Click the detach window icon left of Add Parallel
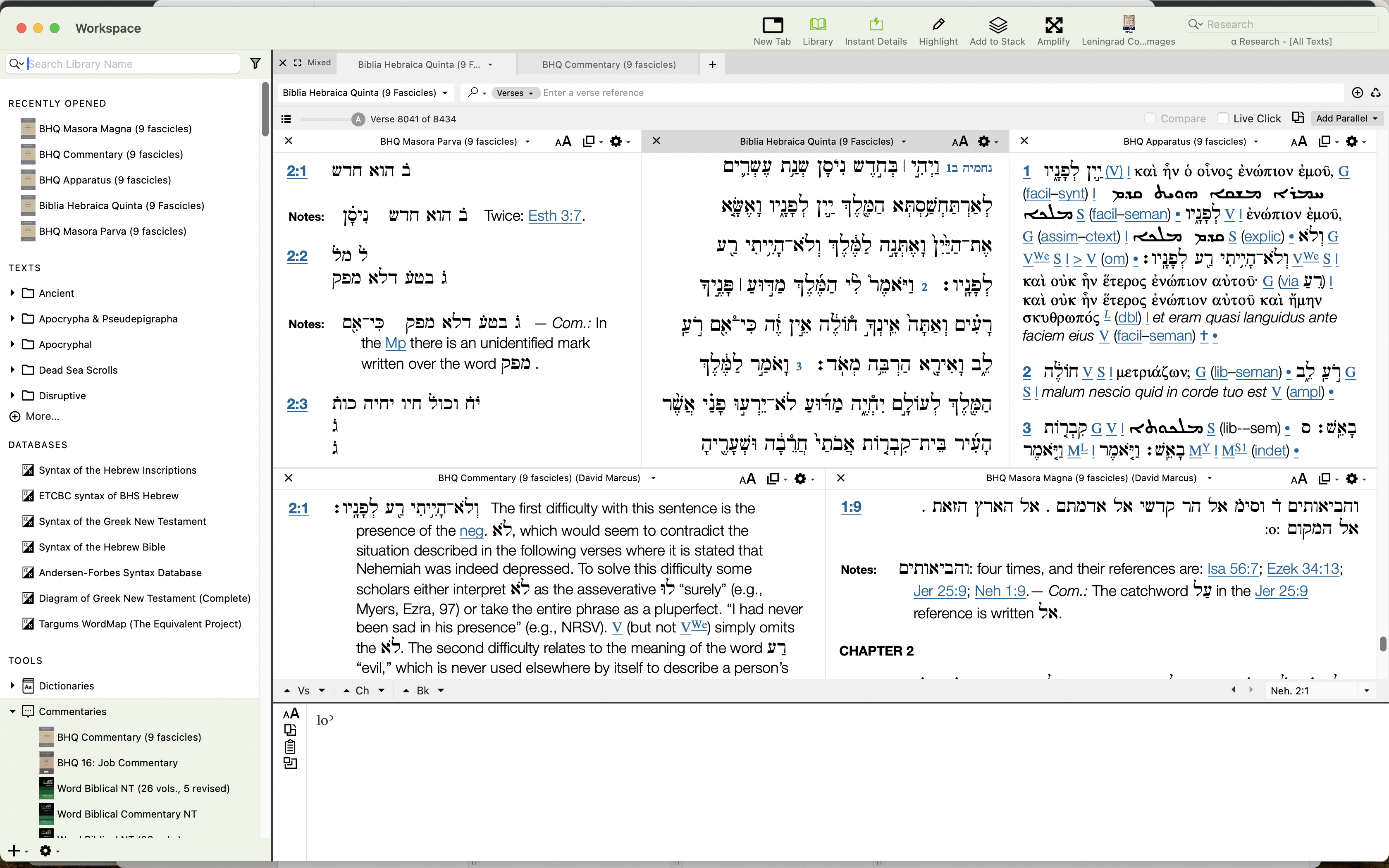Screen dimensions: 1389x868 pos(1298,118)
